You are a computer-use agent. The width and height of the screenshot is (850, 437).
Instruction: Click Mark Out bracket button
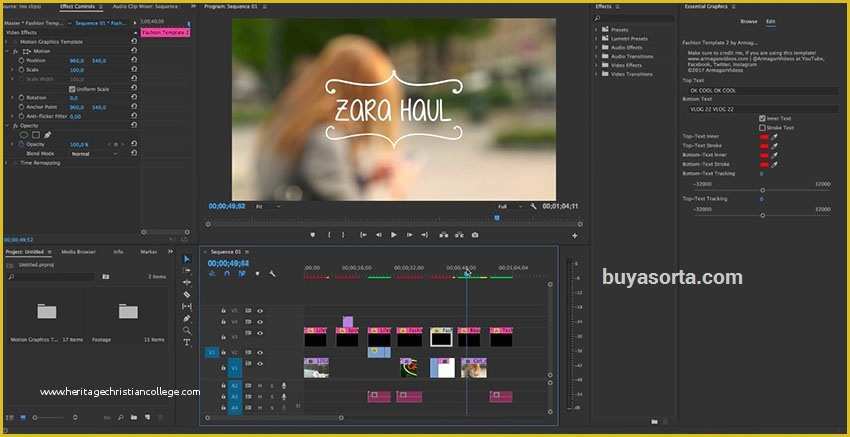(343, 235)
